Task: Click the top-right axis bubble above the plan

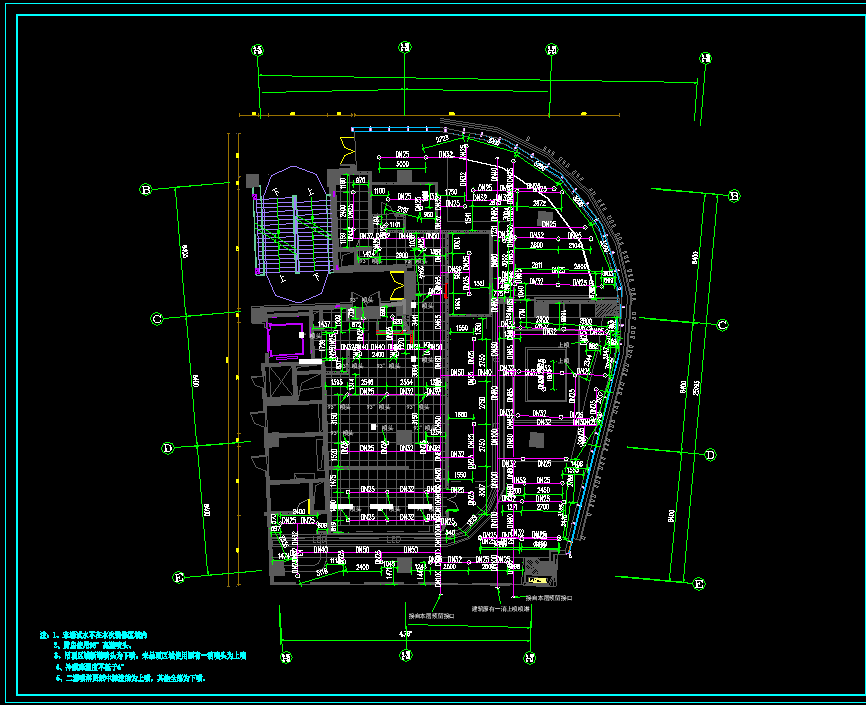Action: [705, 58]
